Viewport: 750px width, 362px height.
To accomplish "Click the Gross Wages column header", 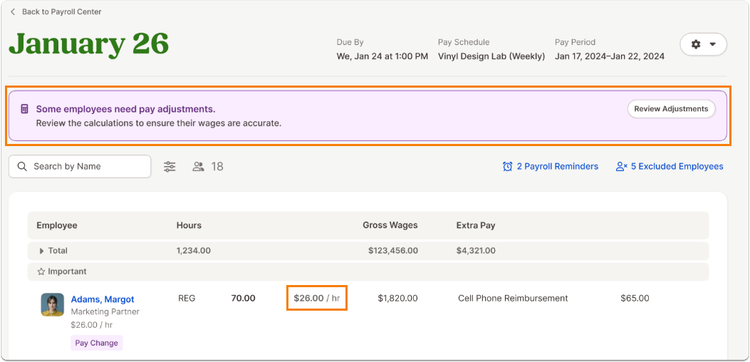I will 390,225.
